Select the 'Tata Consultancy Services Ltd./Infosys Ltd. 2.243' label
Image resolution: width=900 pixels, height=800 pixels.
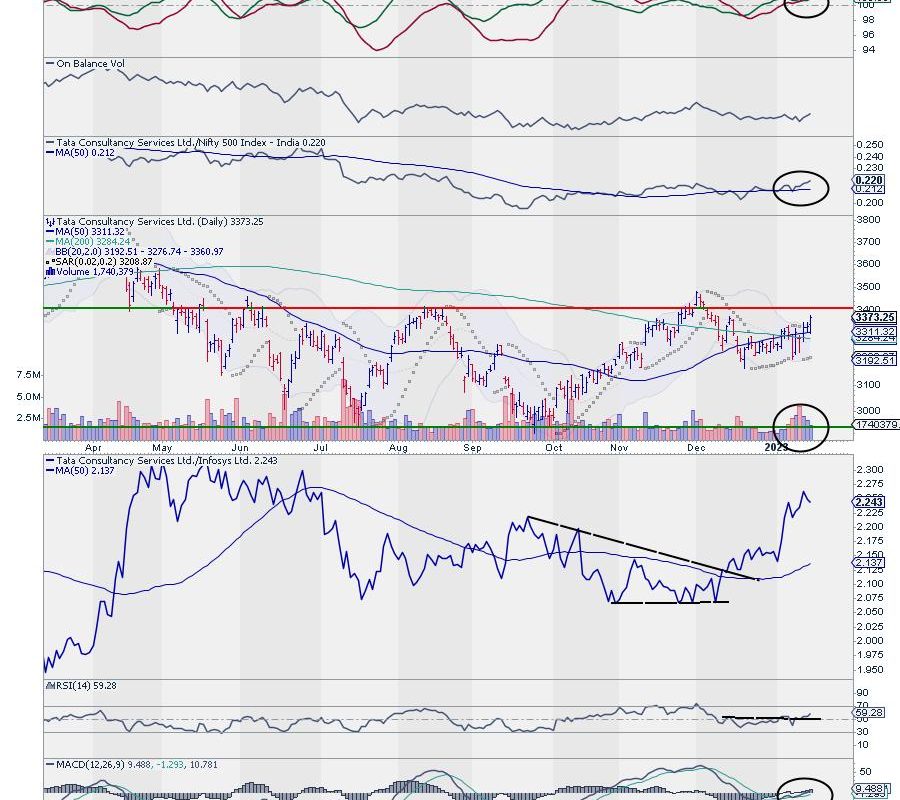[x=166, y=460]
